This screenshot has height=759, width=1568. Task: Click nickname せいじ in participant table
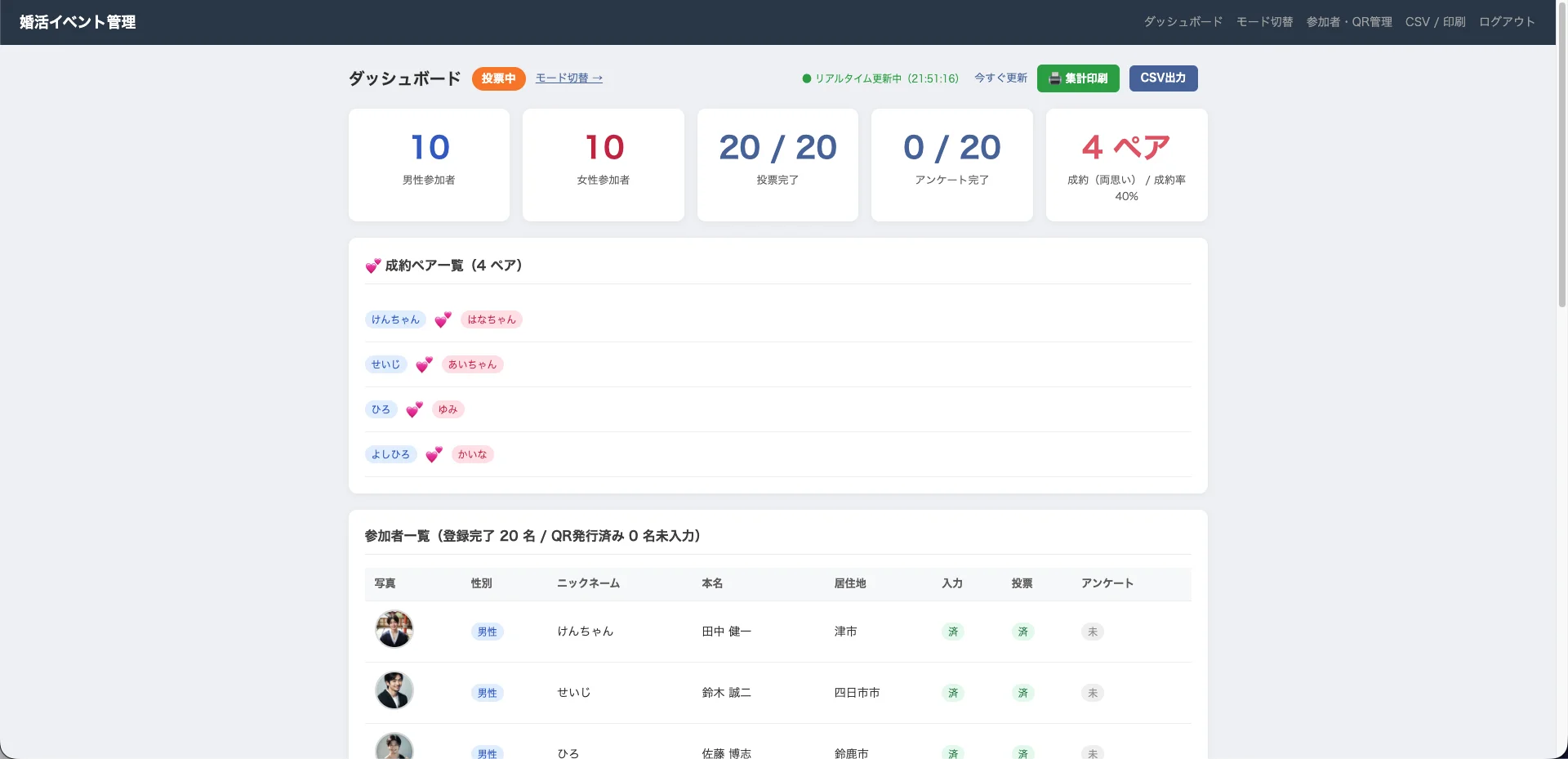pos(573,693)
